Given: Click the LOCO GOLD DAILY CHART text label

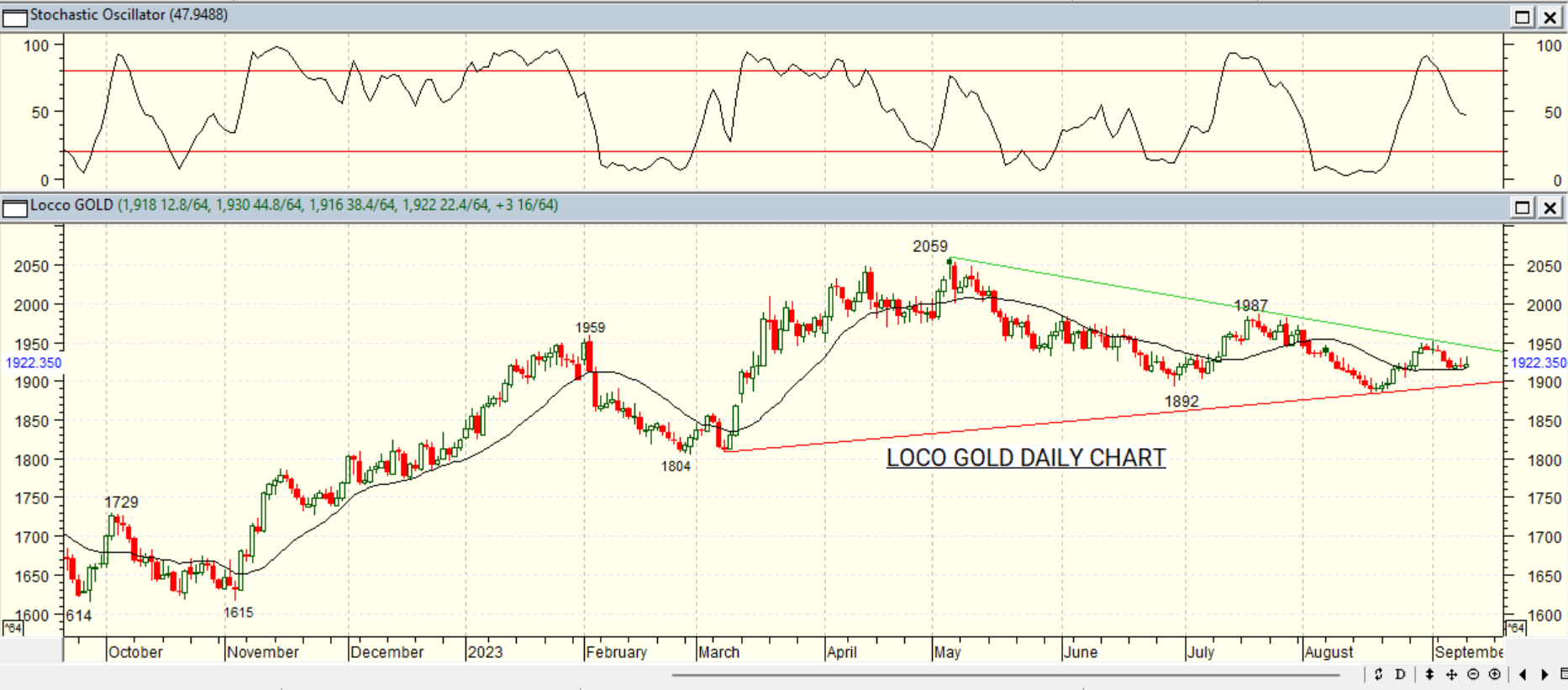Looking at the screenshot, I should click(1026, 458).
